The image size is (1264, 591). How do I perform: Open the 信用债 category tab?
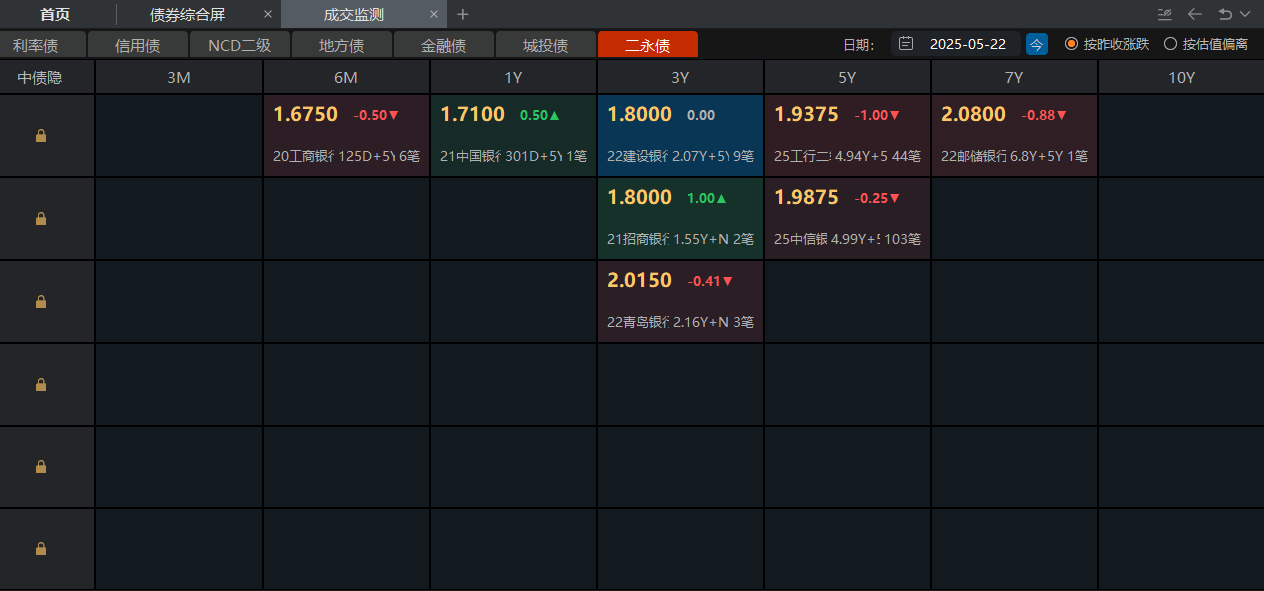(x=138, y=45)
